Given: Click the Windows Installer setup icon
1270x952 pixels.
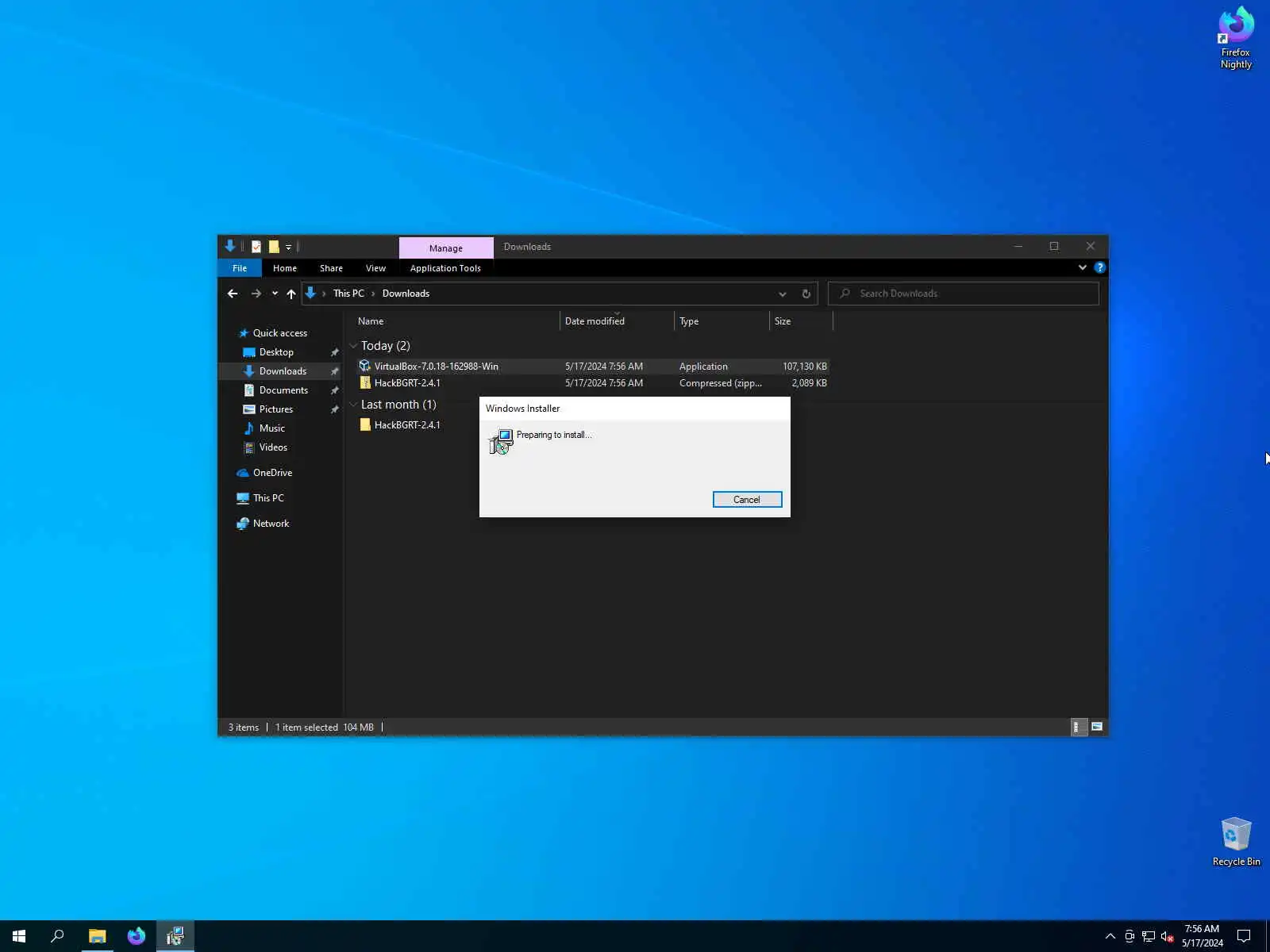Looking at the screenshot, I should [501, 441].
